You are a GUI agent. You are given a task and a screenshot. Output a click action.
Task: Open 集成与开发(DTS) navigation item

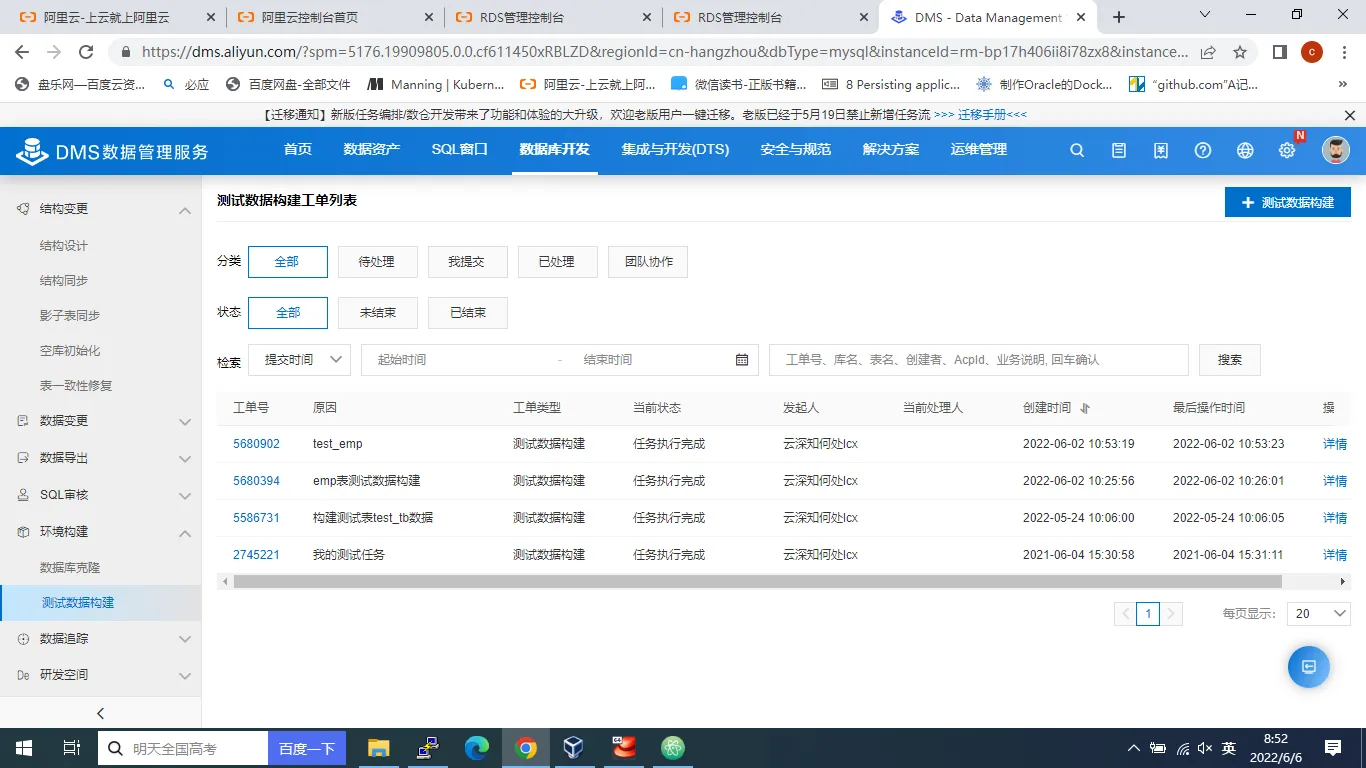pyautogui.click(x=675, y=150)
